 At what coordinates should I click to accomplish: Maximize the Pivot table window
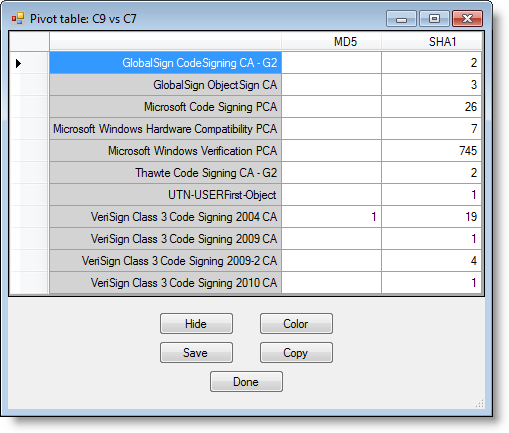coord(434,18)
